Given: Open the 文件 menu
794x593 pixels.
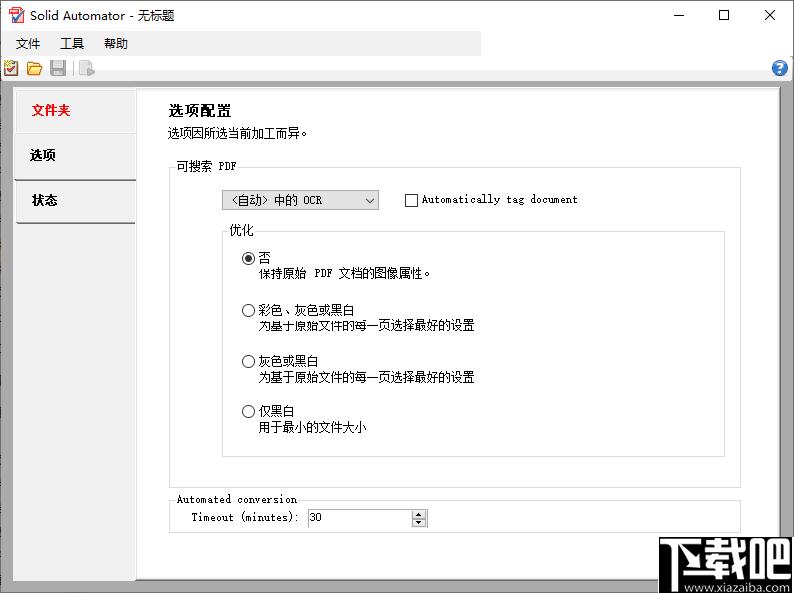Looking at the screenshot, I should click(28, 44).
